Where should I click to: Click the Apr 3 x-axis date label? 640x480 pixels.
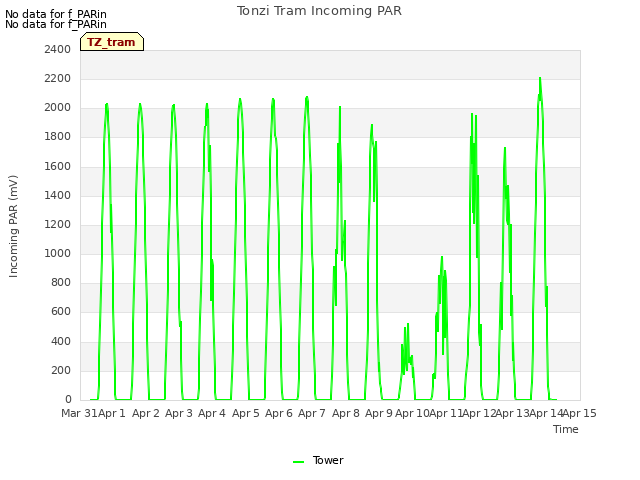pos(179,413)
